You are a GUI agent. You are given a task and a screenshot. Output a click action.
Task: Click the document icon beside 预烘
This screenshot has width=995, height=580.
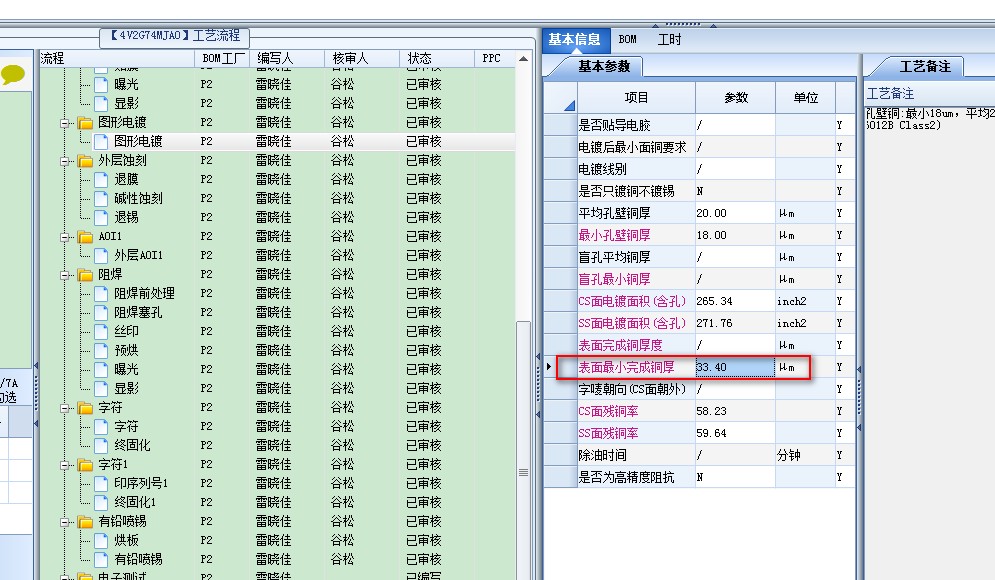tap(101, 350)
